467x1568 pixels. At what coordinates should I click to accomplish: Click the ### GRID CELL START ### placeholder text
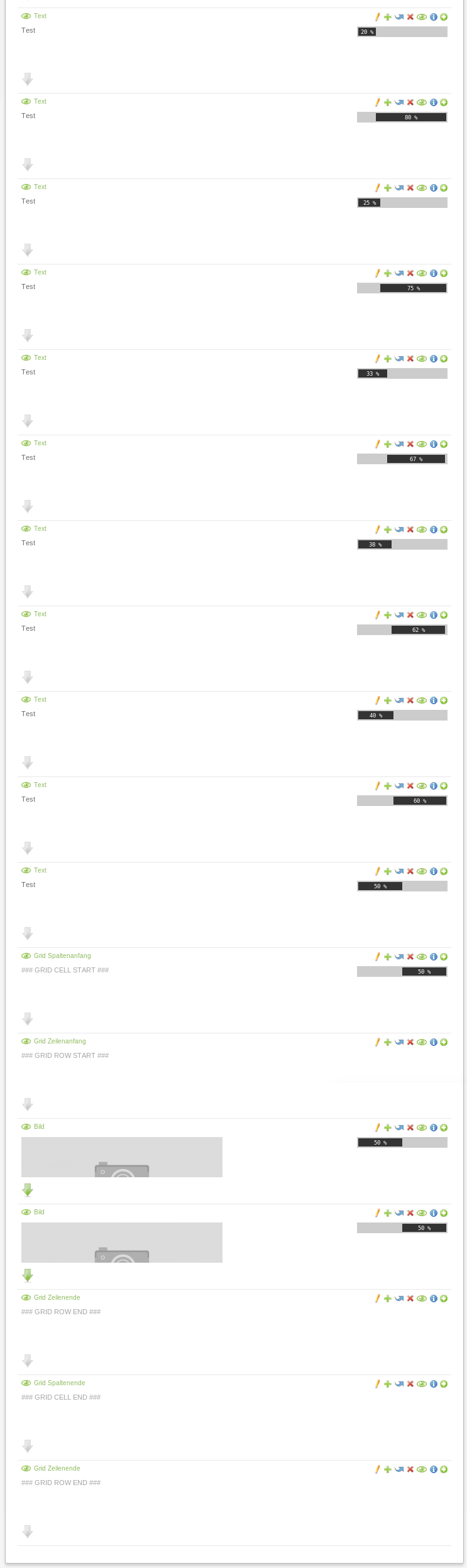pyautogui.click(x=65, y=970)
